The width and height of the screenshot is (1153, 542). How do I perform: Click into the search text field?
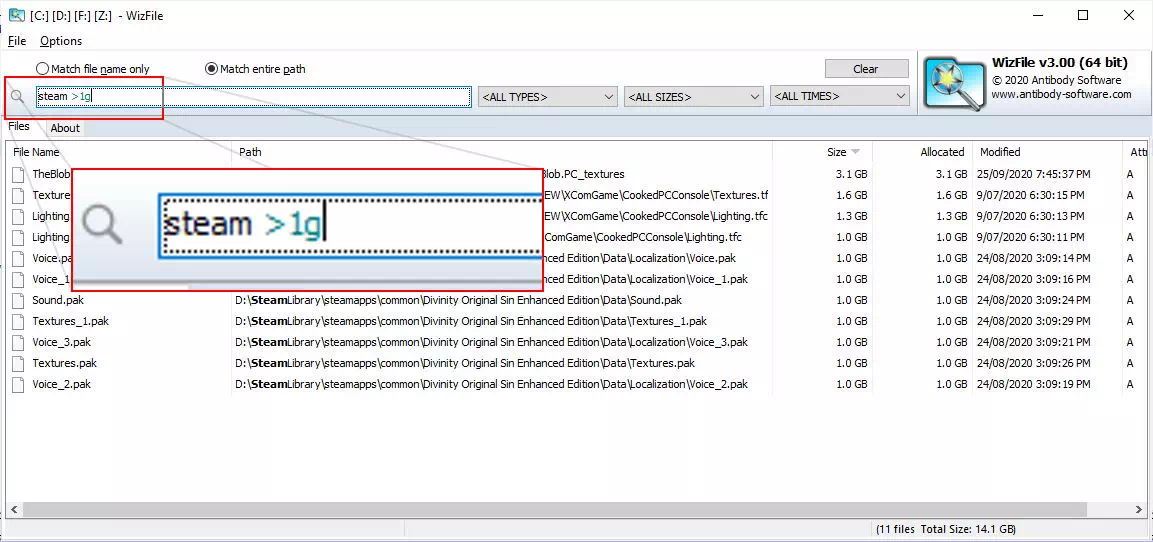point(254,96)
